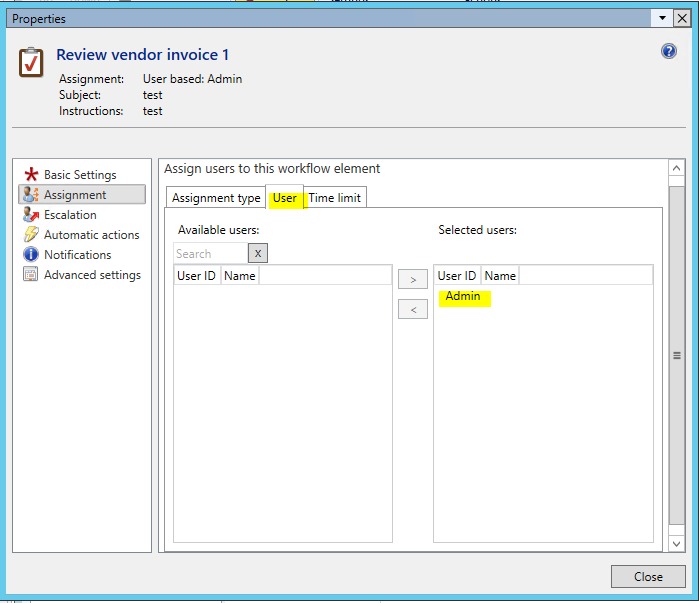Click the Notifications info icon
Viewport: 699px width, 603px height.
pyautogui.click(x=31, y=255)
